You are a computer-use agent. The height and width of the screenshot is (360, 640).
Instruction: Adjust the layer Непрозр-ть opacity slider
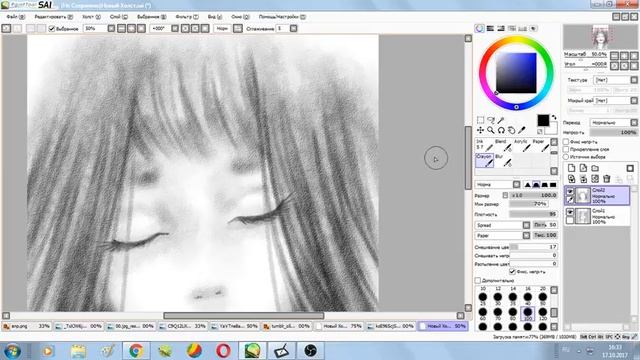click(613, 133)
